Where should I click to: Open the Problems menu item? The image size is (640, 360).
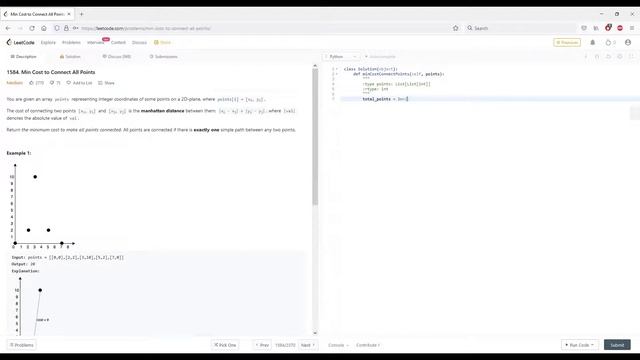[71, 42]
